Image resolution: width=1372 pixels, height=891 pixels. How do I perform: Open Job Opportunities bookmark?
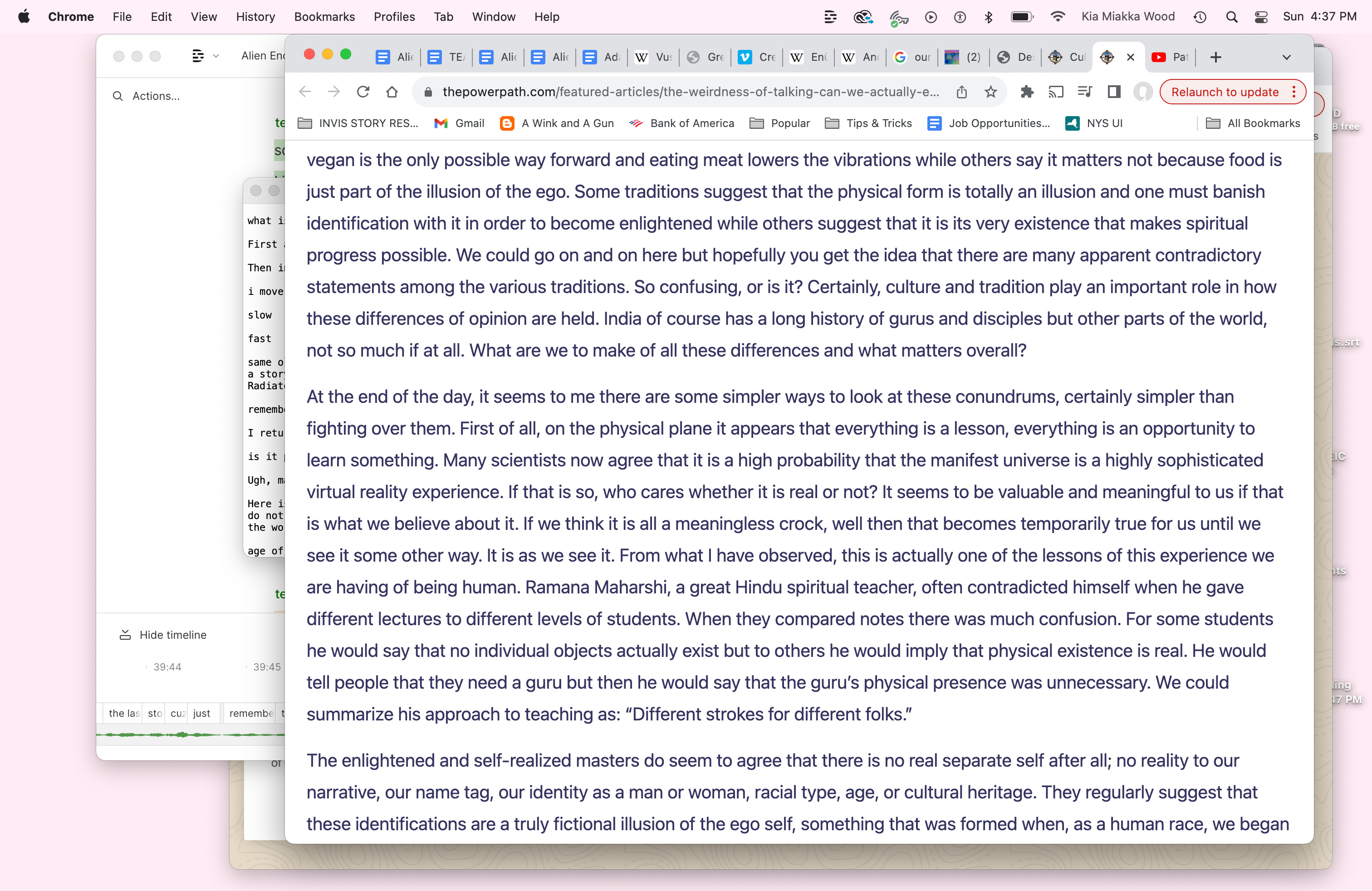[x=989, y=123]
